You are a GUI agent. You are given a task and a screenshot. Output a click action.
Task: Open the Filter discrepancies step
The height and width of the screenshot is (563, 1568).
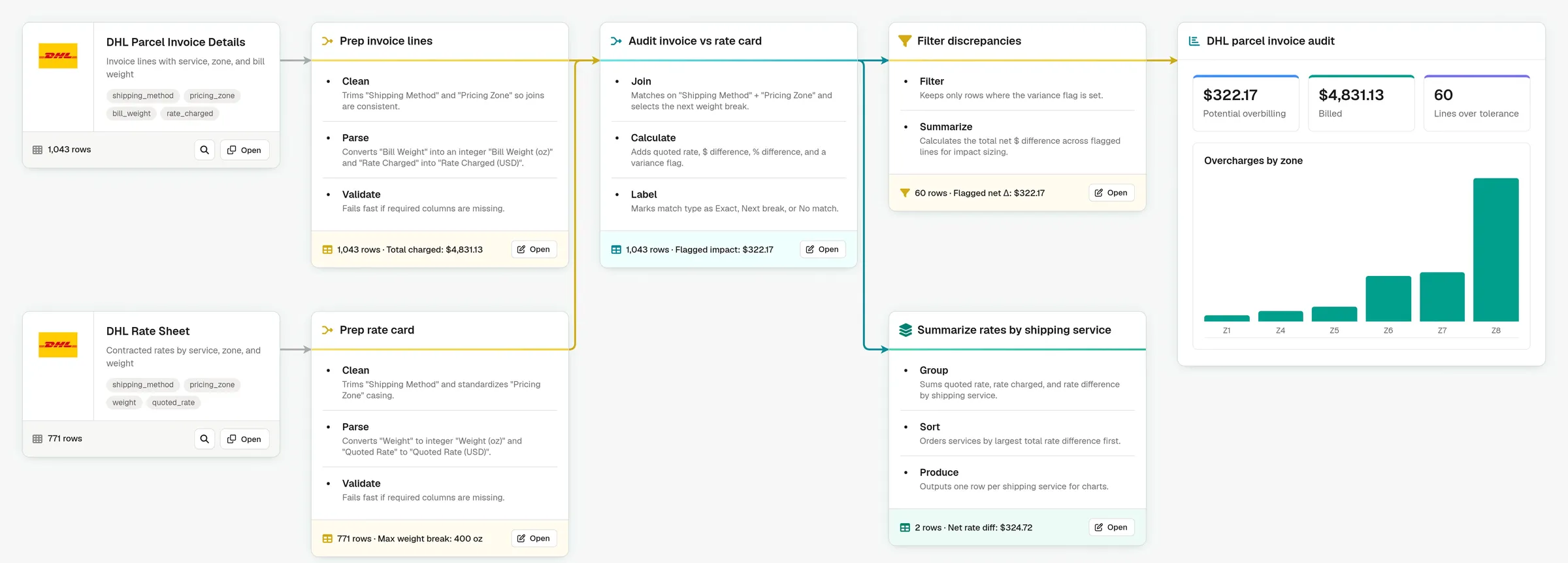(x=1111, y=192)
